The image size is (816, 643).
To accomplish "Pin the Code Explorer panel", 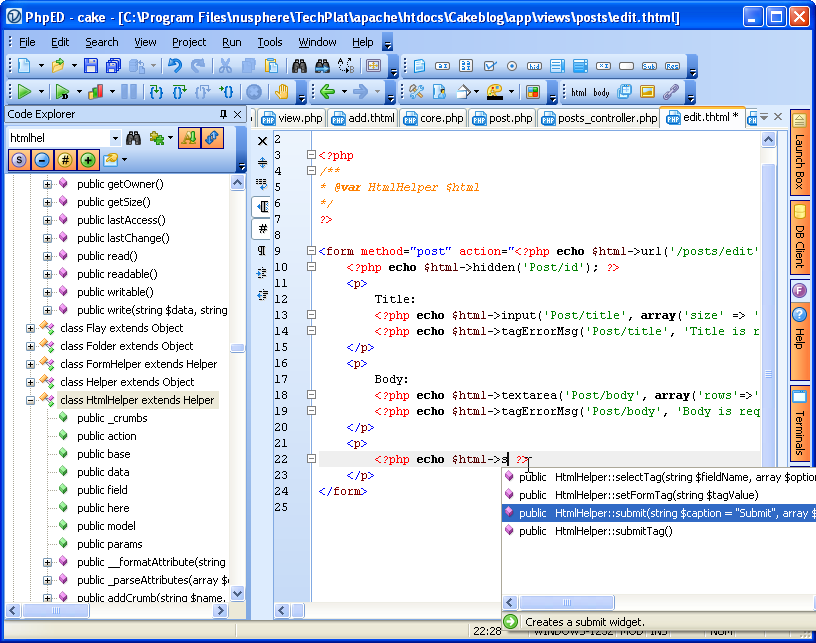I will (223, 114).
